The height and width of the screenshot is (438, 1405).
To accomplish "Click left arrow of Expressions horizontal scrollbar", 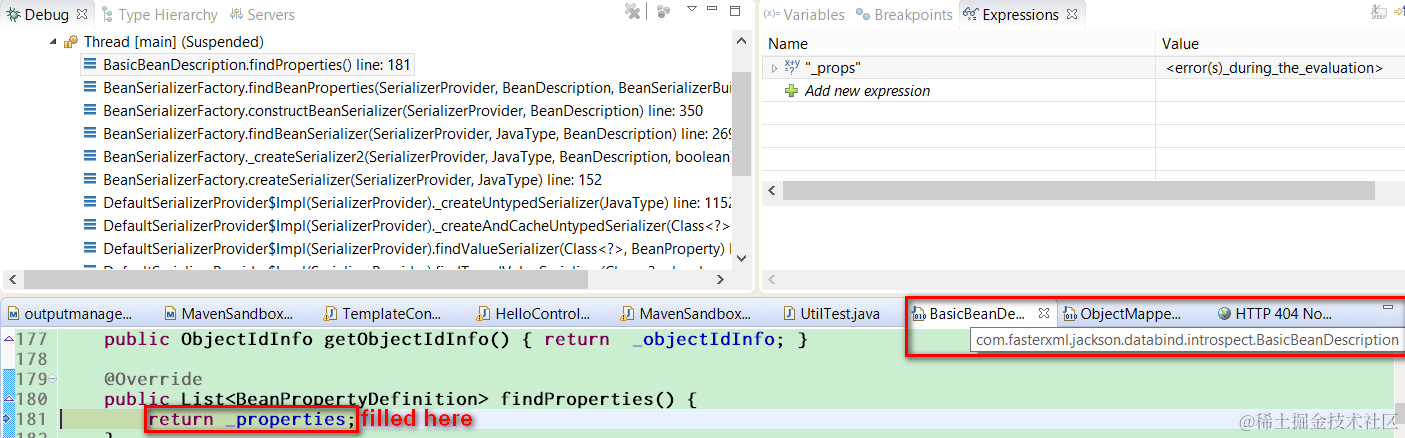I will point(772,190).
